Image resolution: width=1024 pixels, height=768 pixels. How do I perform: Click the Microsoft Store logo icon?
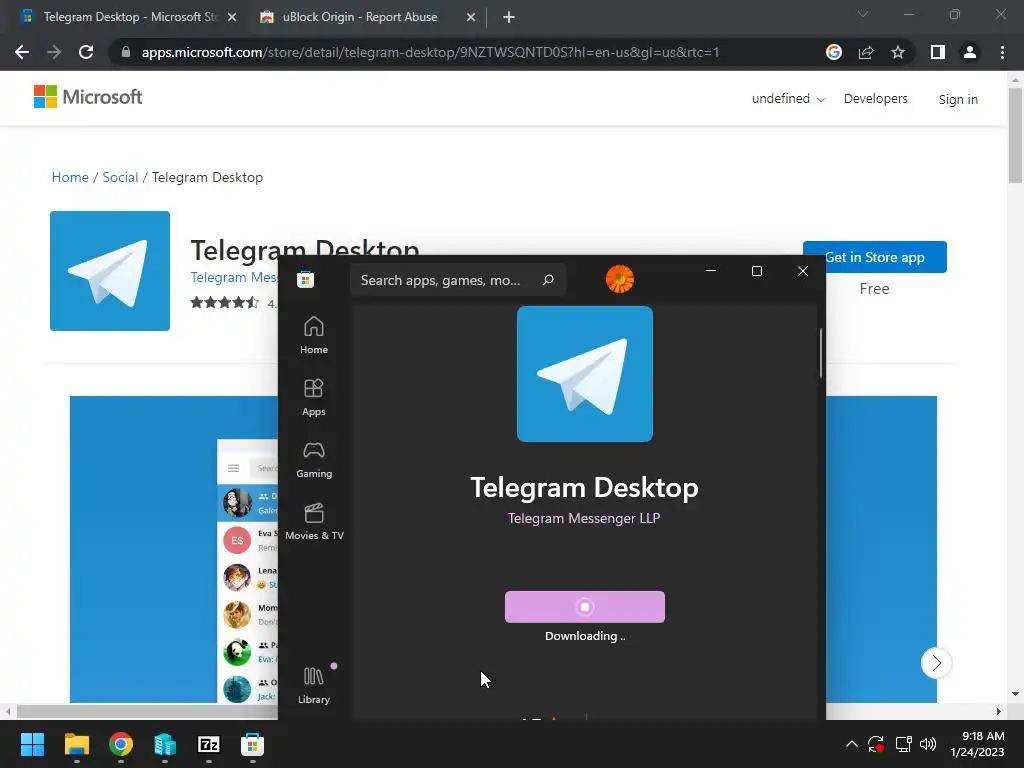305,280
